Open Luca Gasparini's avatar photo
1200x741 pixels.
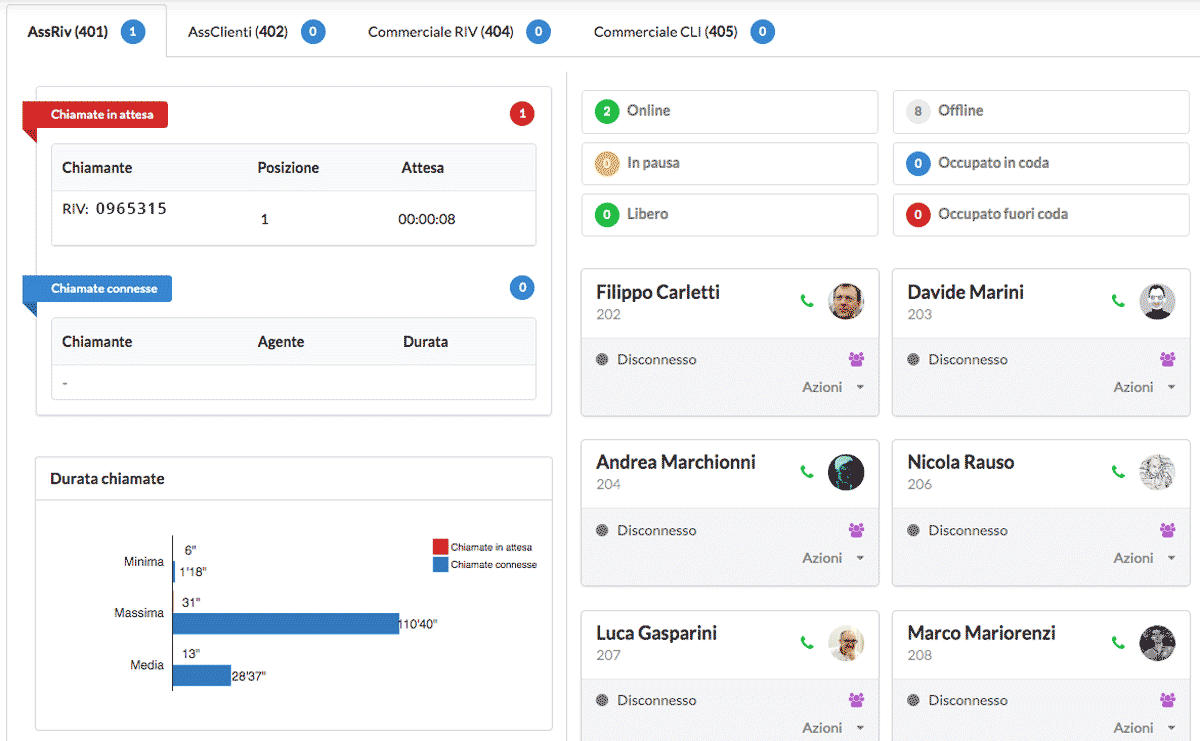(x=846, y=643)
